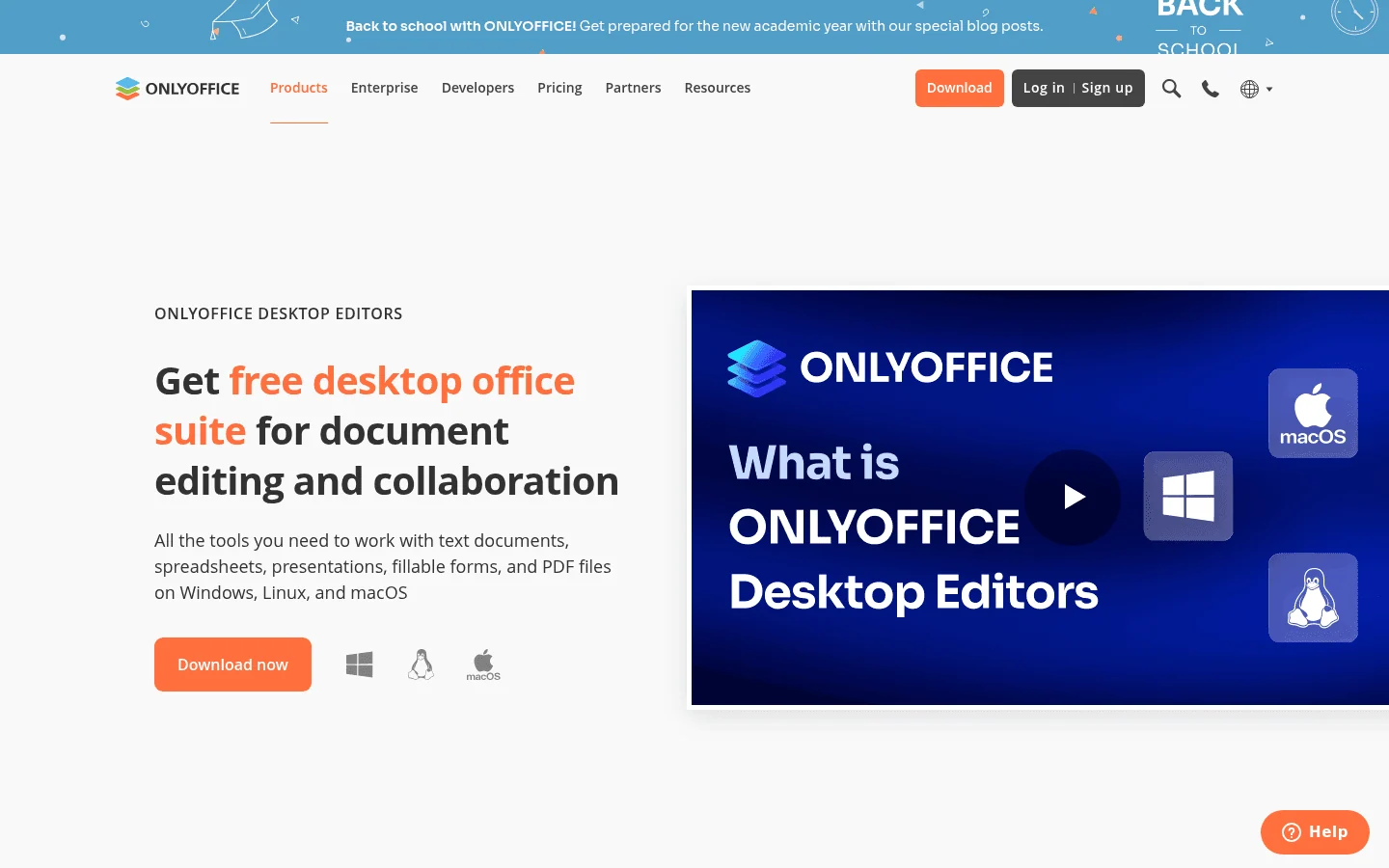Open the Enterprise menu

pyautogui.click(x=385, y=88)
